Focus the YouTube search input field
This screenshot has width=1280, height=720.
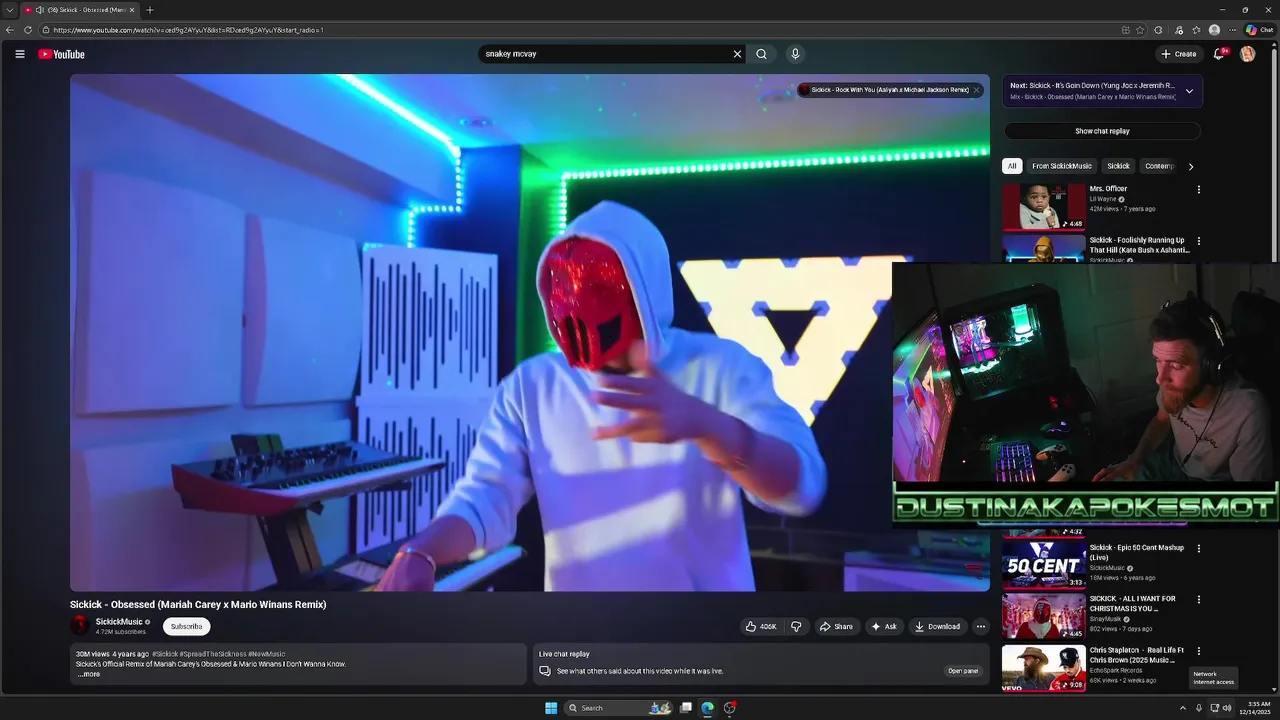point(605,54)
